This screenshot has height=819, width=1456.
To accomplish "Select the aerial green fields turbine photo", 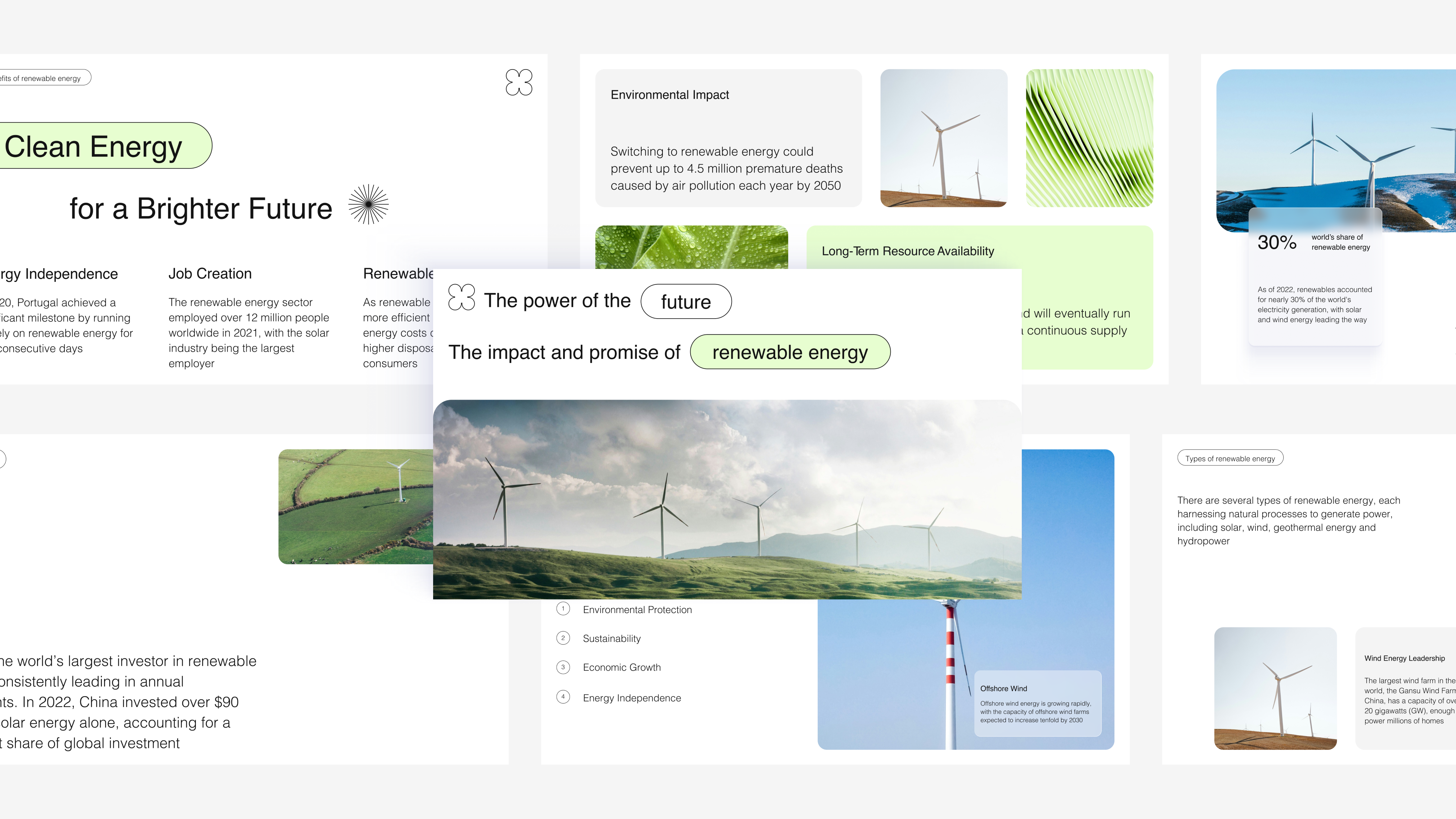I will click(x=356, y=507).
